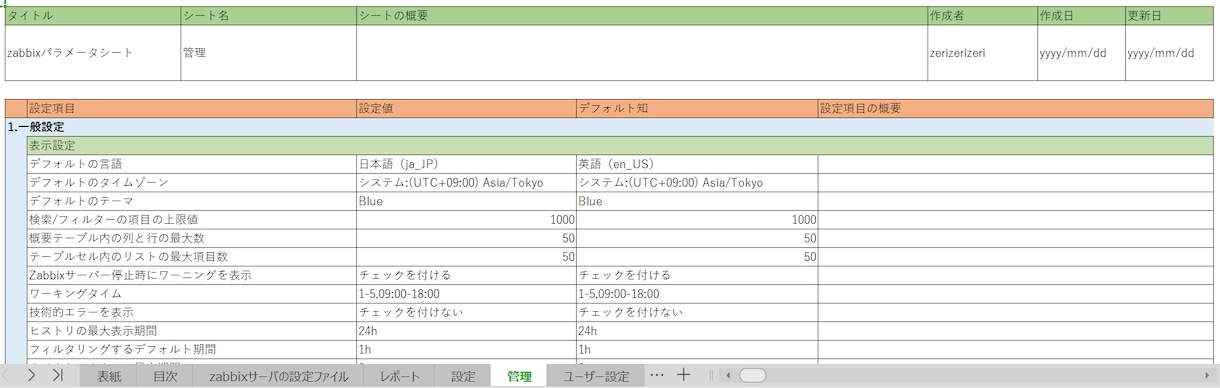Select the 技術的エラーを表示 cell
The height and width of the screenshot is (388, 1220).
click(x=191, y=312)
